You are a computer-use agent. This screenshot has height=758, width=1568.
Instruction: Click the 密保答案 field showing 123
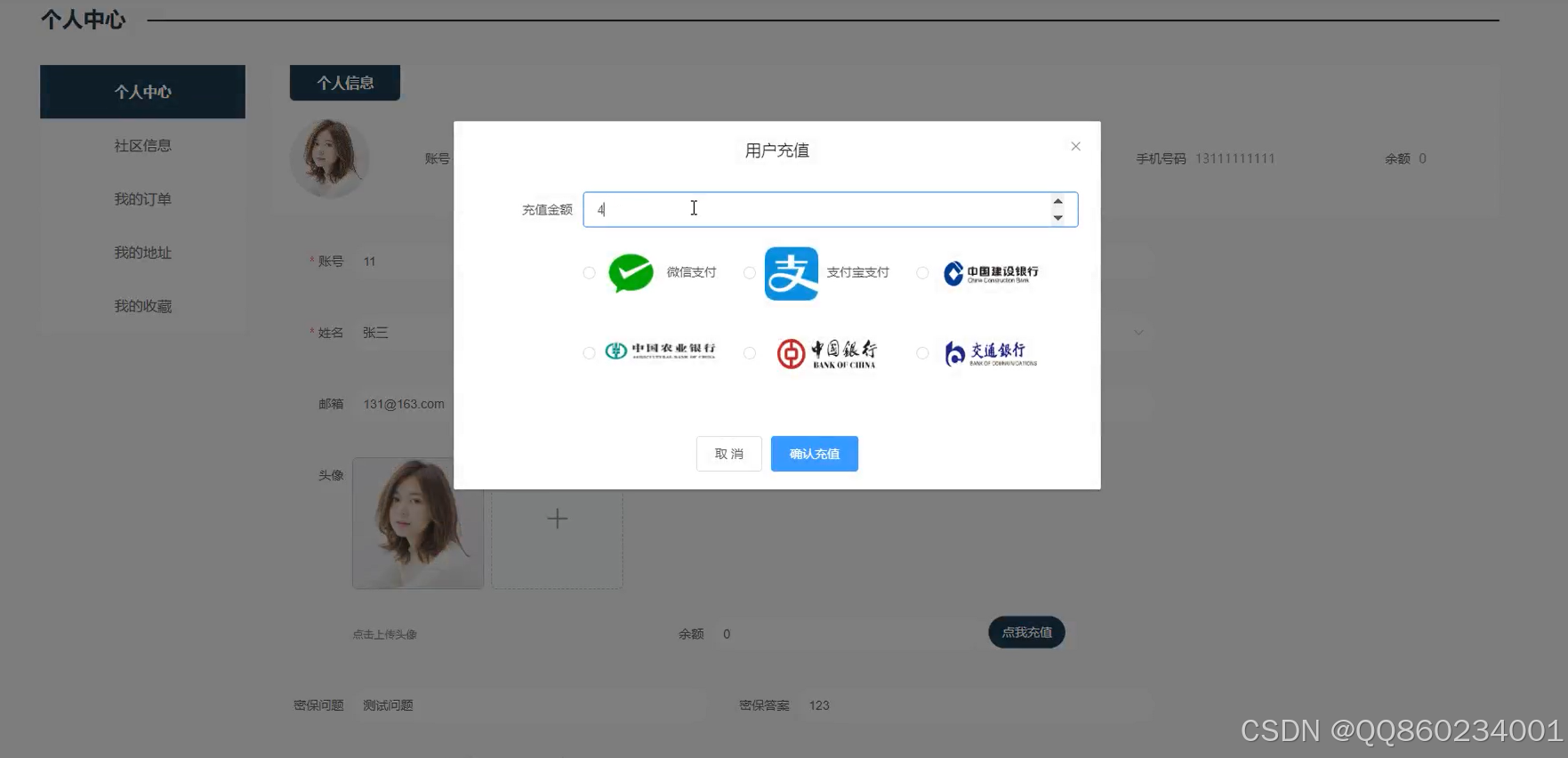click(976, 706)
